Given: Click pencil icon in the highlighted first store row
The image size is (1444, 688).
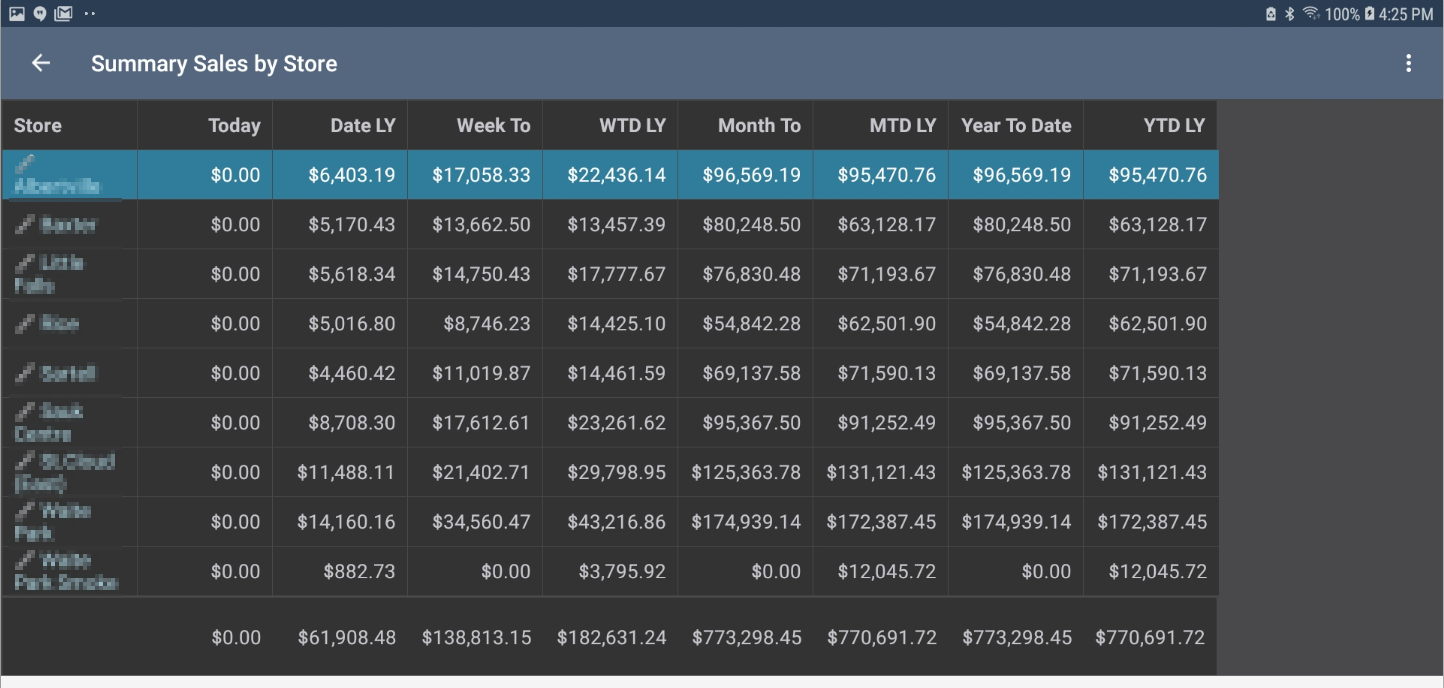Looking at the screenshot, I should (x=25, y=163).
